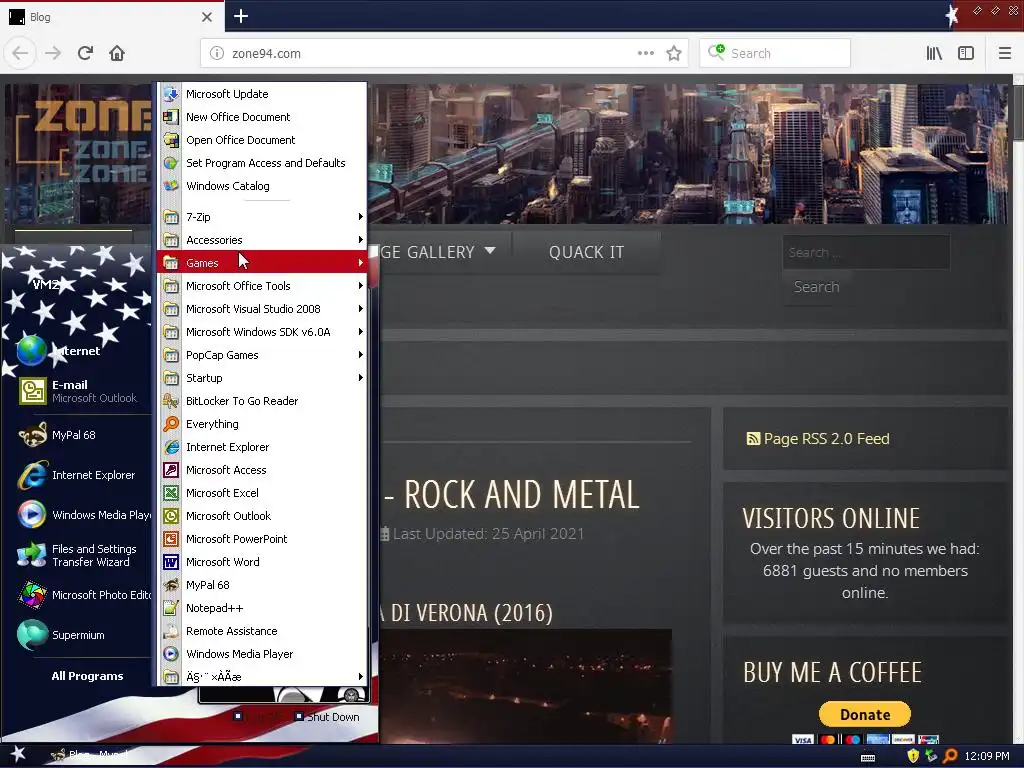This screenshot has height=768, width=1024.
Task: Focus the website search text field
Action: [x=867, y=252]
